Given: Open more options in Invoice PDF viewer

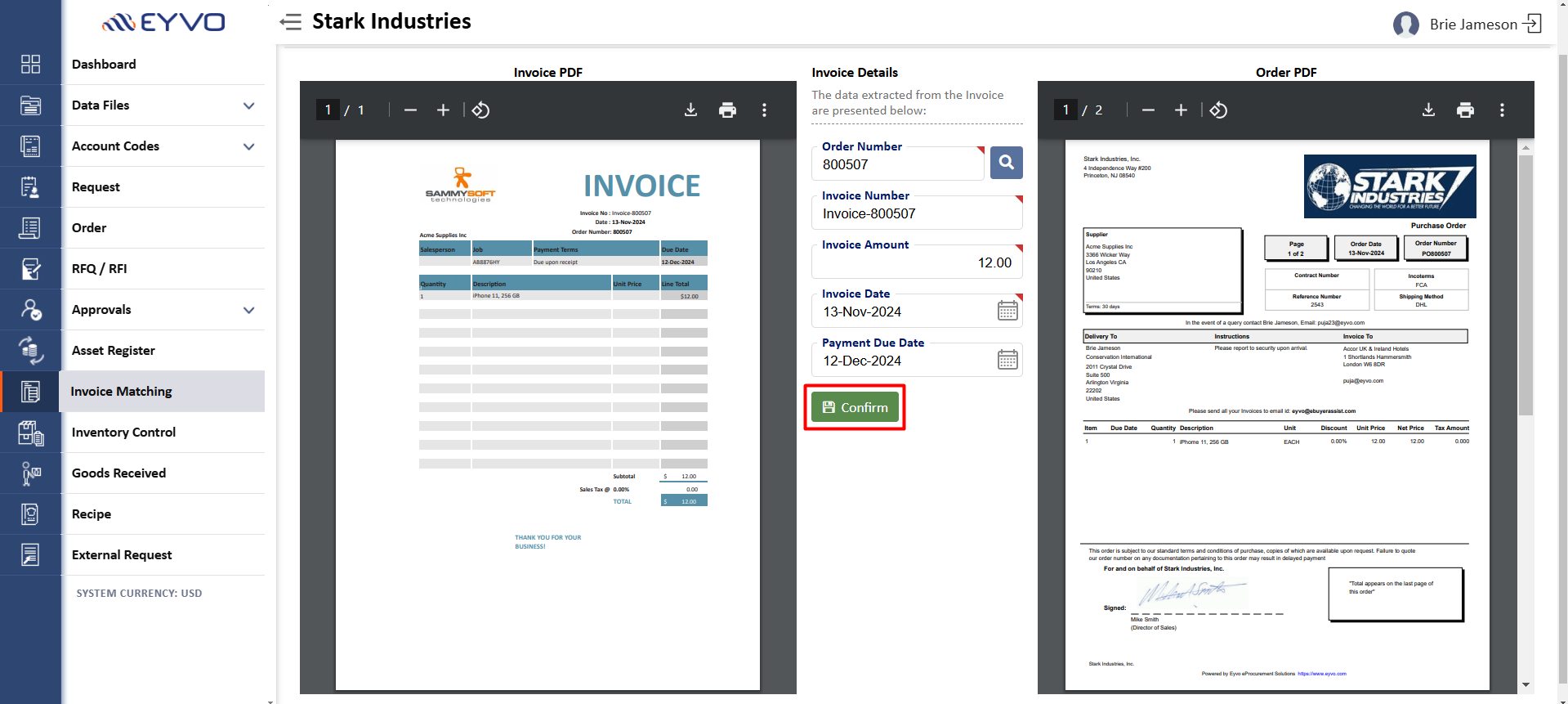Looking at the screenshot, I should [764, 110].
